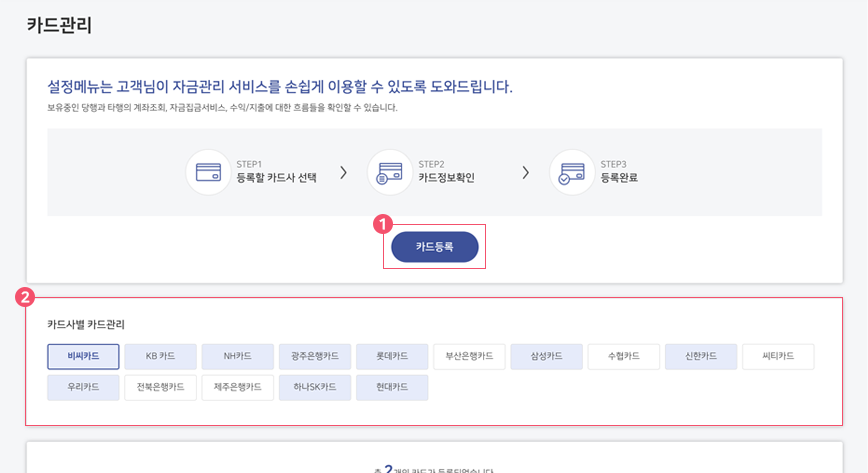868x473 pixels.
Task: Select the 우리카드 tab
Action: point(83,387)
